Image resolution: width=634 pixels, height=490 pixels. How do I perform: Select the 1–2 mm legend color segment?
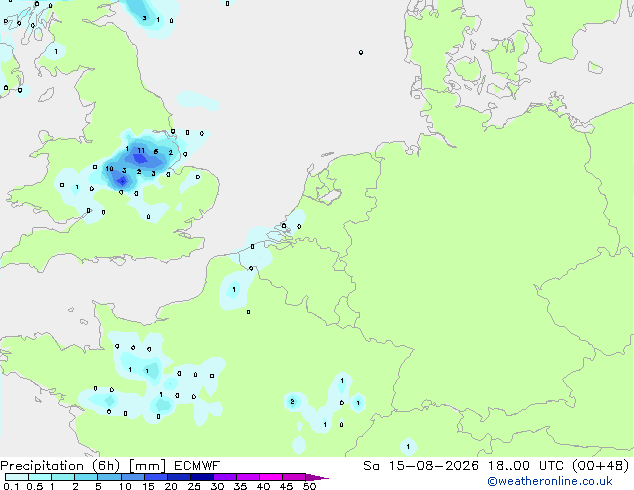63,477
